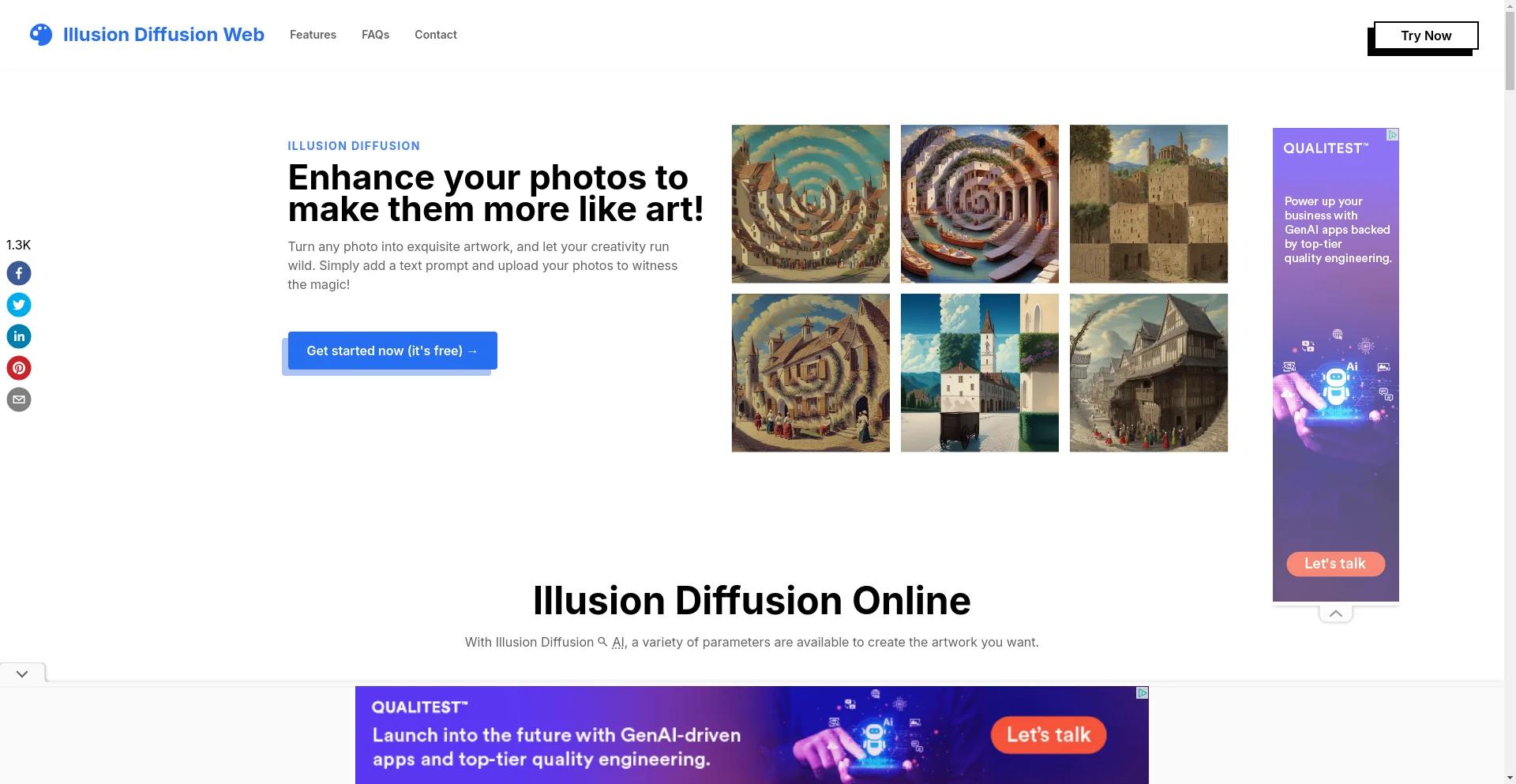The width and height of the screenshot is (1516, 784).
Task: Collapse bottom banner with down chevron
Action: [22, 673]
